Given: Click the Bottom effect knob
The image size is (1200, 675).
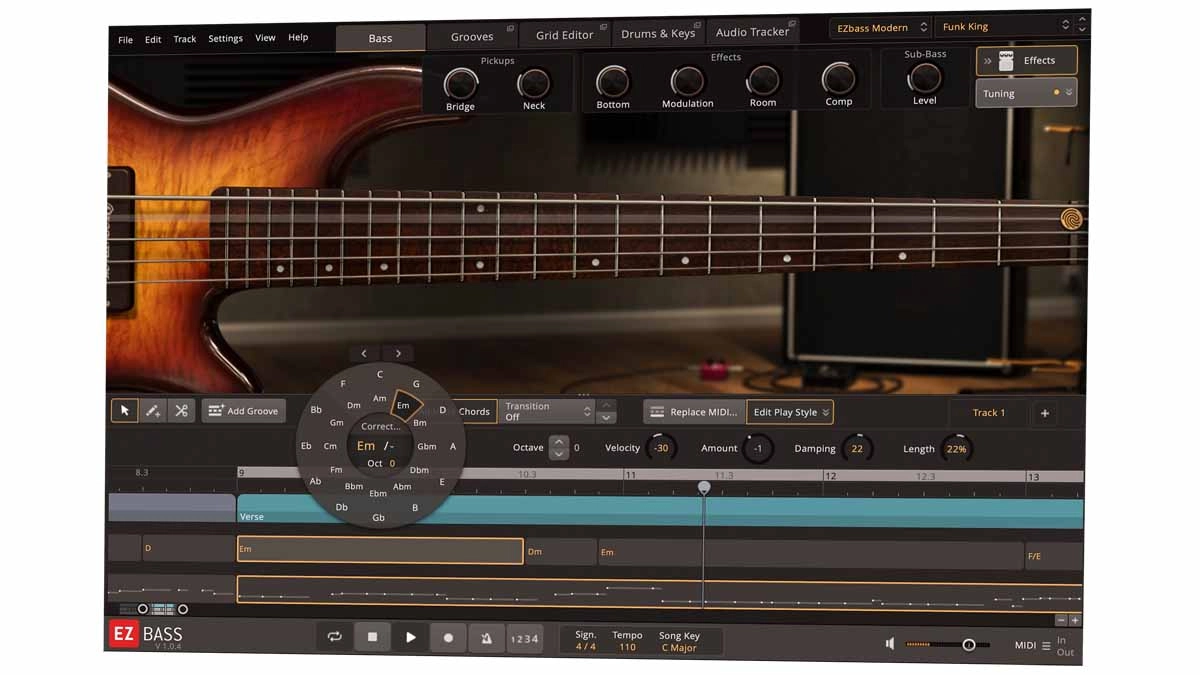Looking at the screenshot, I should pos(613,81).
